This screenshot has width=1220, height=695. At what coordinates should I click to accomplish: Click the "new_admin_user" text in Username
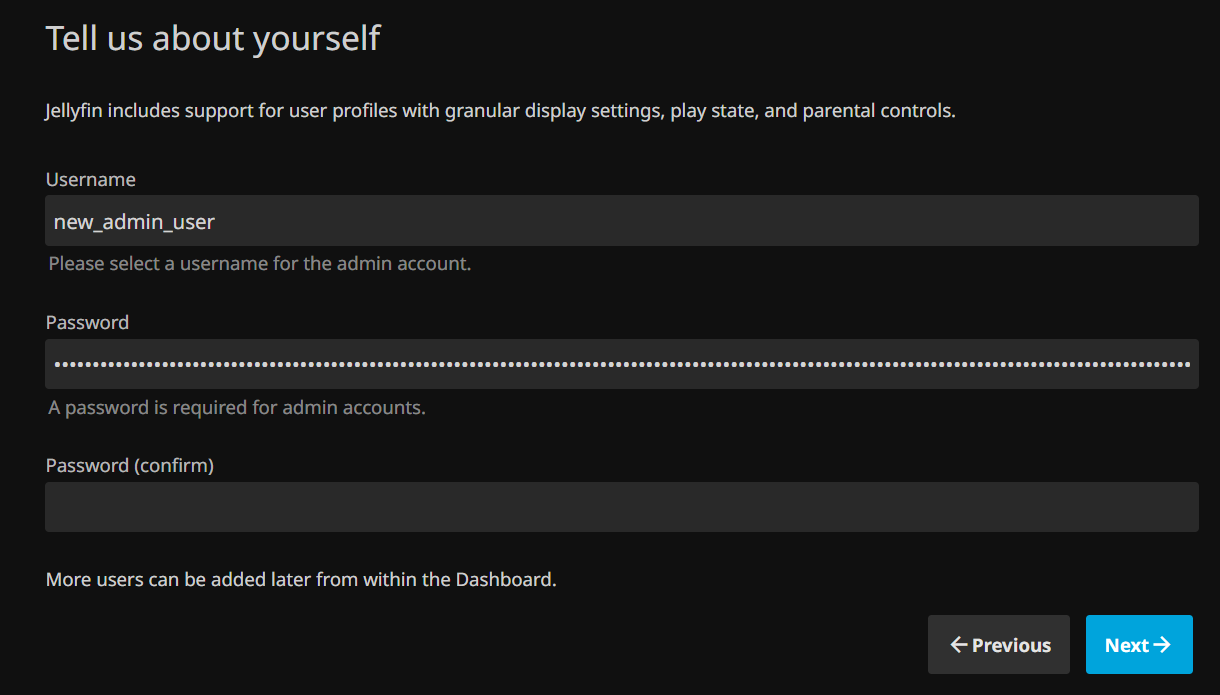pyautogui.click(x=134, y=222)
